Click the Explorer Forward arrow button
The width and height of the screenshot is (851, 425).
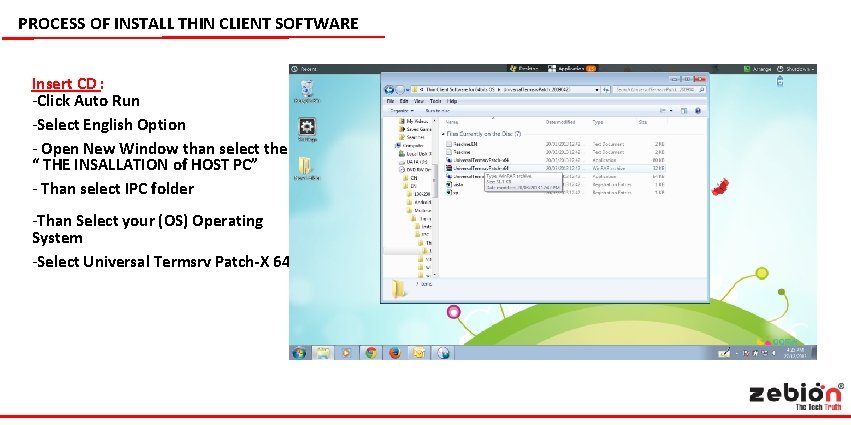click(400, 90)
